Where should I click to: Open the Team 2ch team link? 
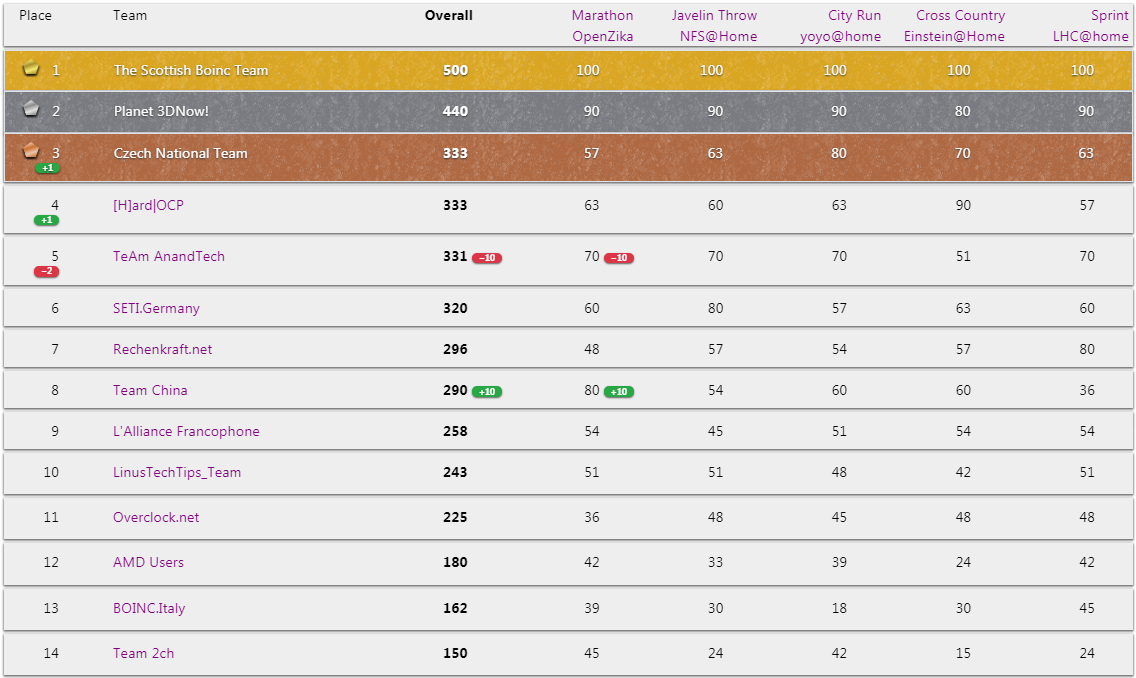pyautogui.click(x=143, y=653)
